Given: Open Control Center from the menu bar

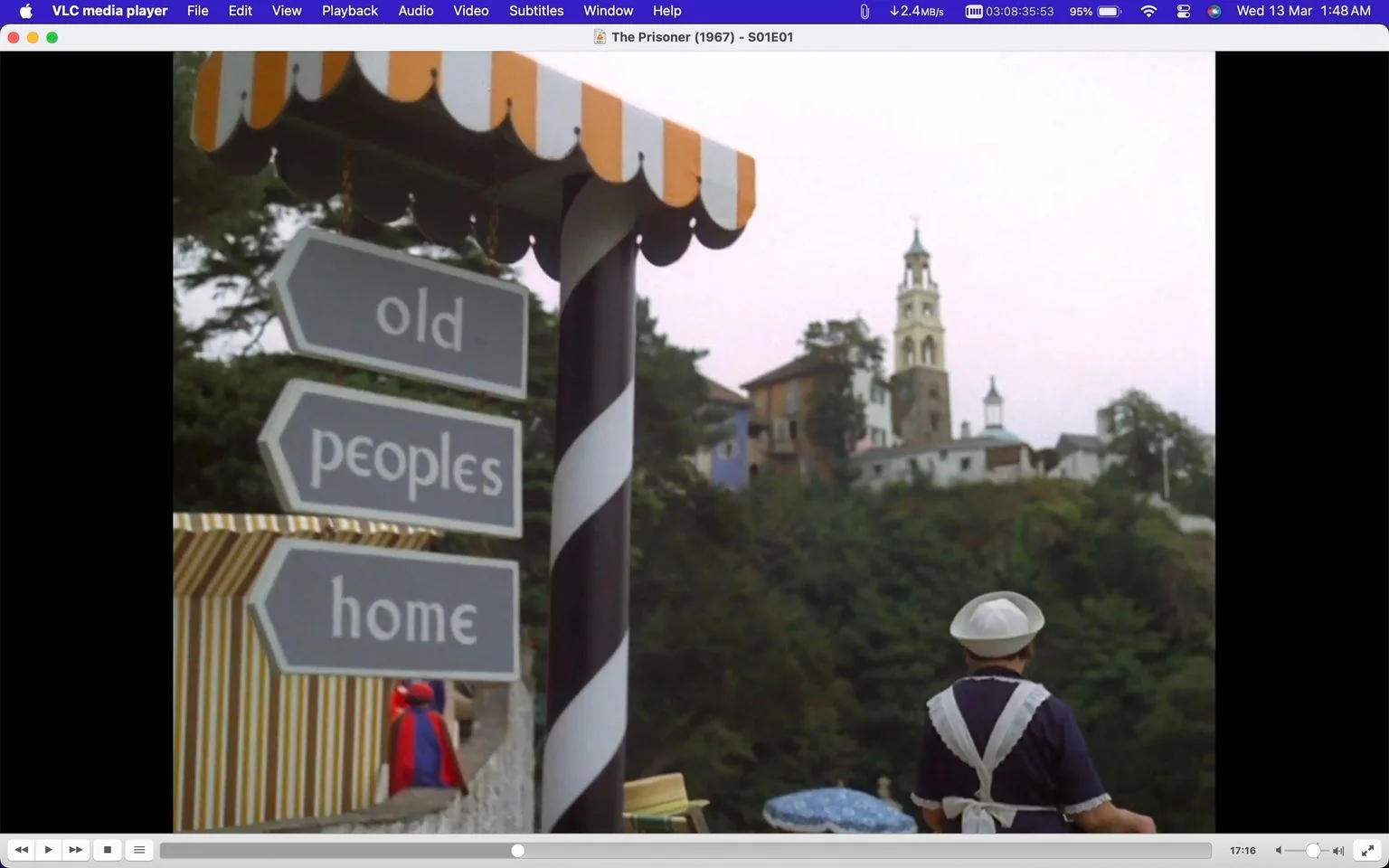Looking at the screenshot, I should (1183, 12).
